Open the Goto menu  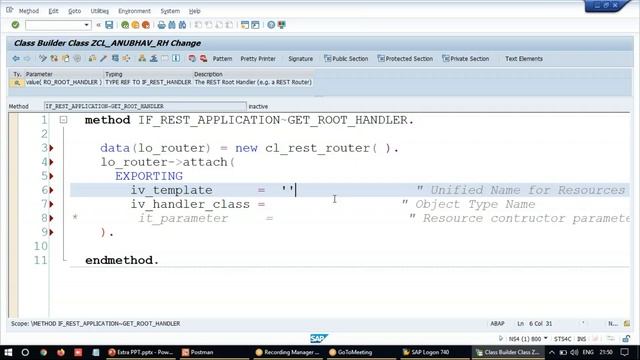[74, 11]
